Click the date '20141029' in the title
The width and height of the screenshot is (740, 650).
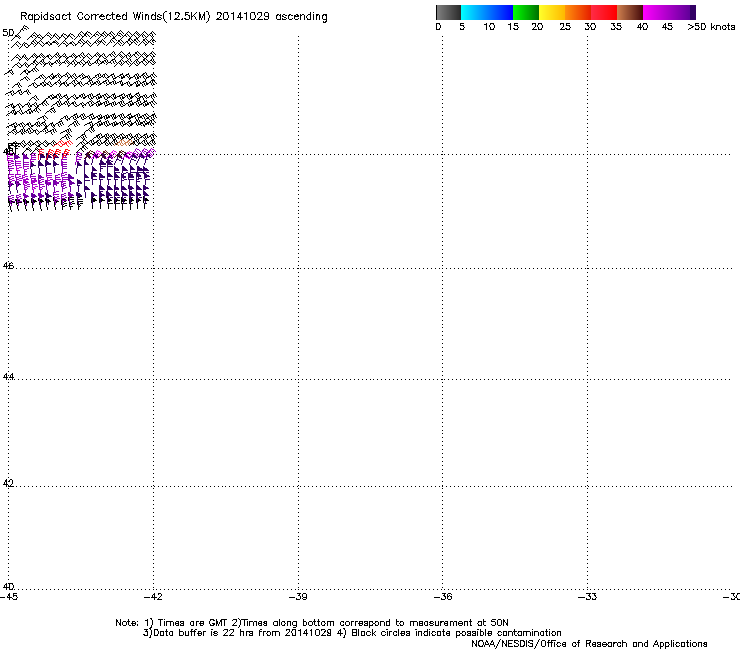pyautogui.click(x=243, y=16)
